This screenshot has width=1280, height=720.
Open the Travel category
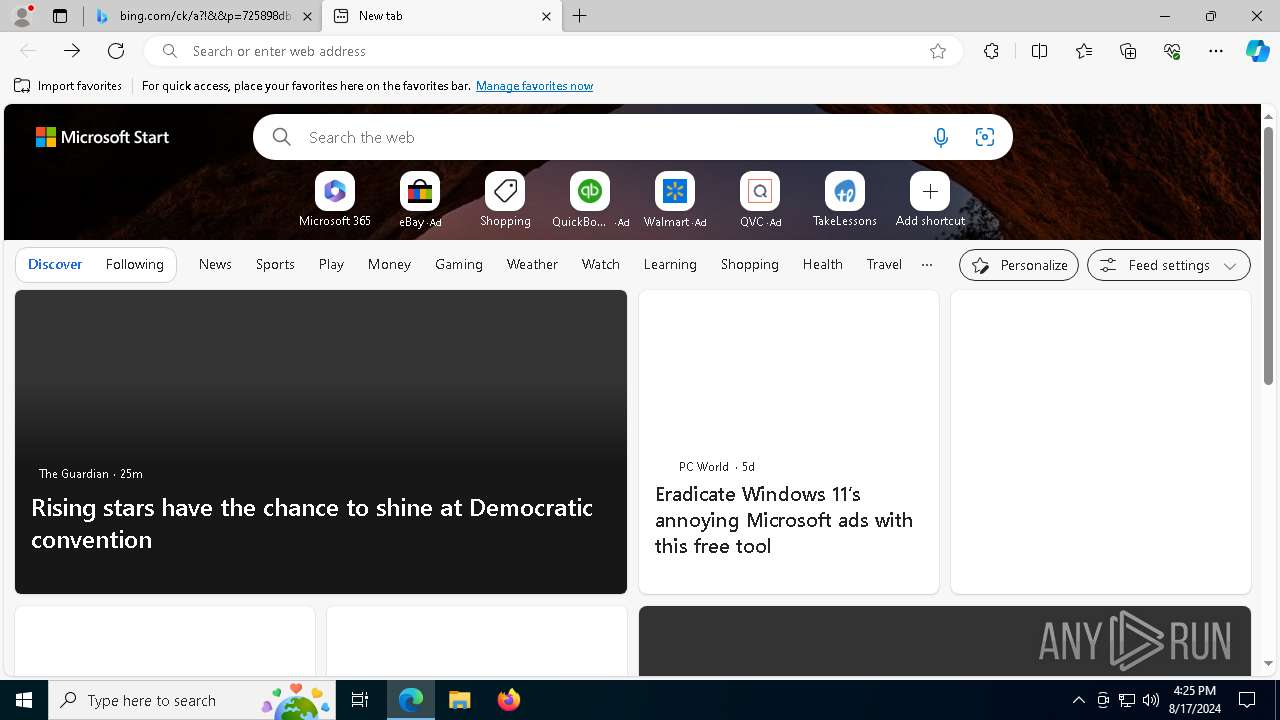pos(884,265)
